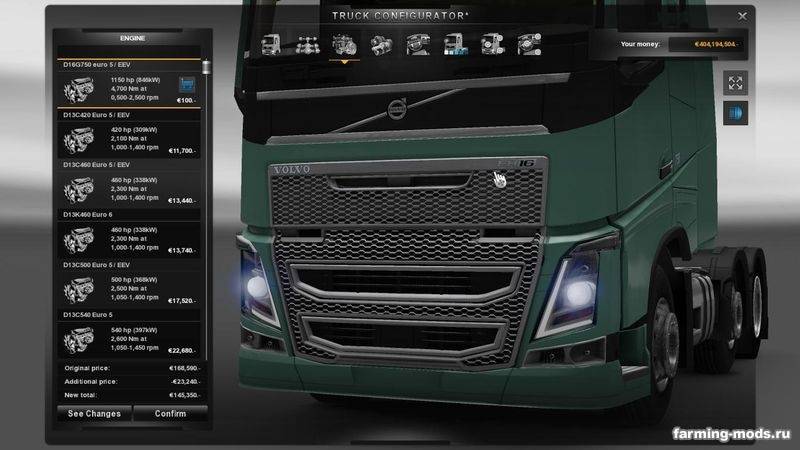Select the D13C420 Euro 5 / EEV engine
This screenshot has height=450, width=800.
pos(130,139)
